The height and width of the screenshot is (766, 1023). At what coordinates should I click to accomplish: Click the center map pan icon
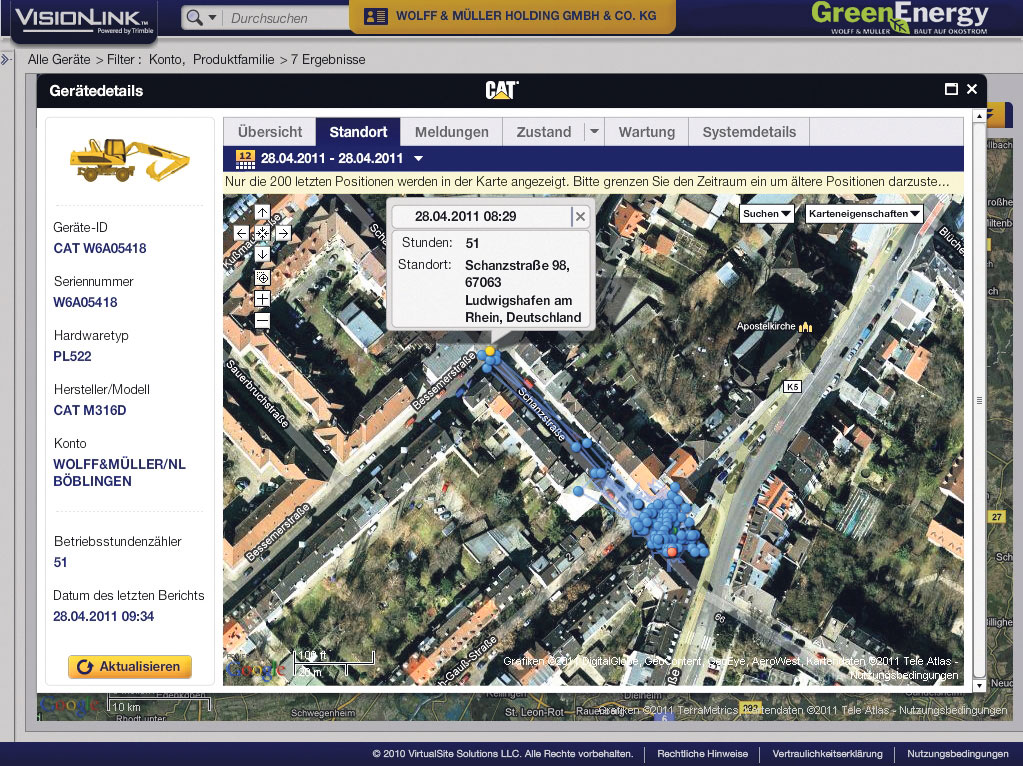(262, 234)
